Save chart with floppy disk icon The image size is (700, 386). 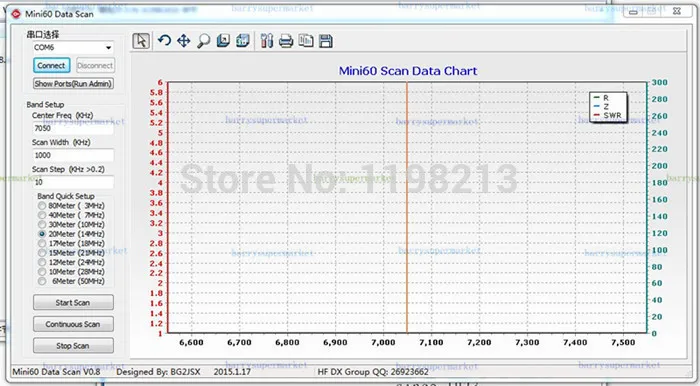(326, 41)
